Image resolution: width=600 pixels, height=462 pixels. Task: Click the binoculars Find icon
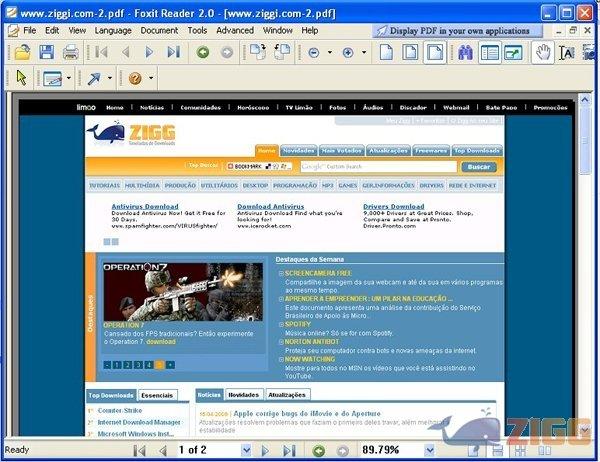click(465, 52)
